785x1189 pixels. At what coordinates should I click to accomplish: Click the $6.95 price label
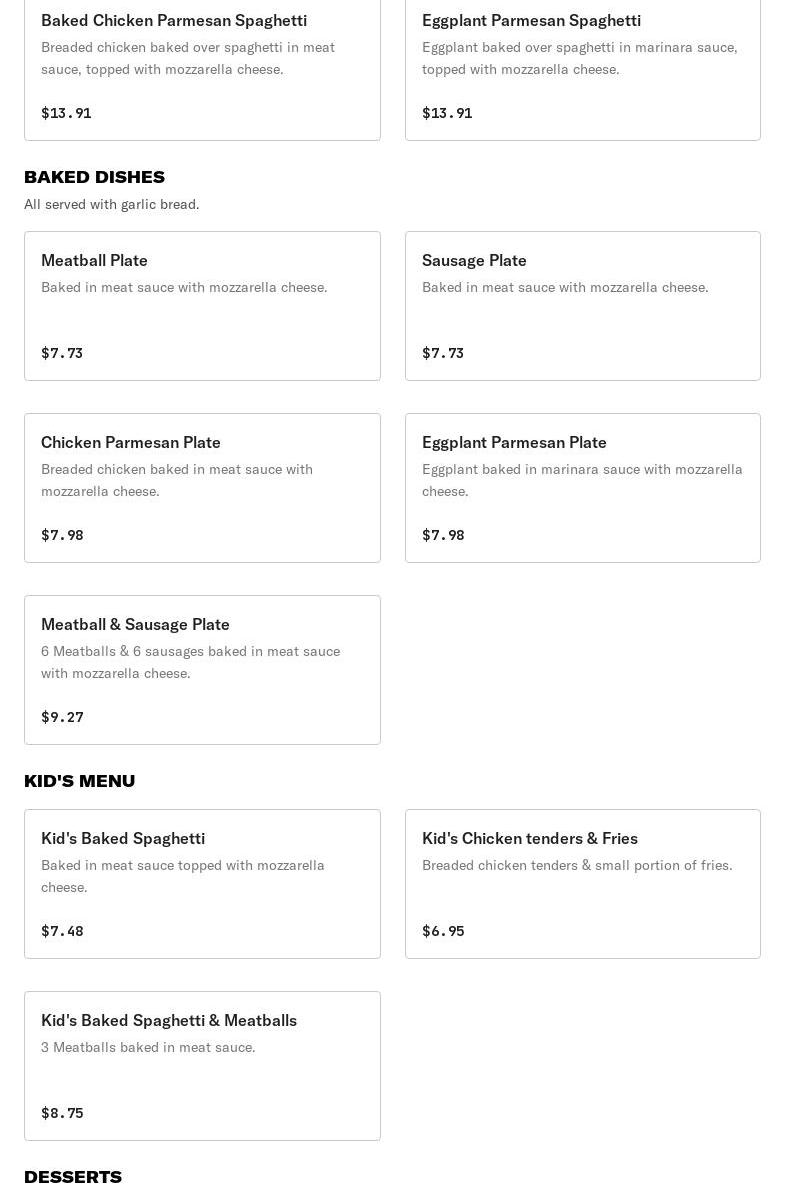click(443, 931)
